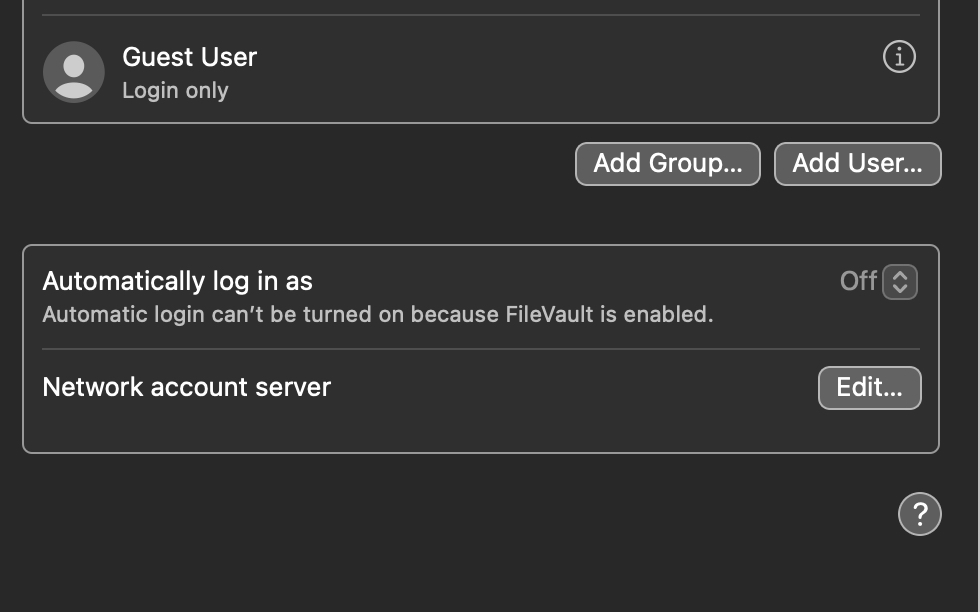Click empty space left of Add Group… button
The width and height of the screenshot is (980, 612).
tap(294, 164)
